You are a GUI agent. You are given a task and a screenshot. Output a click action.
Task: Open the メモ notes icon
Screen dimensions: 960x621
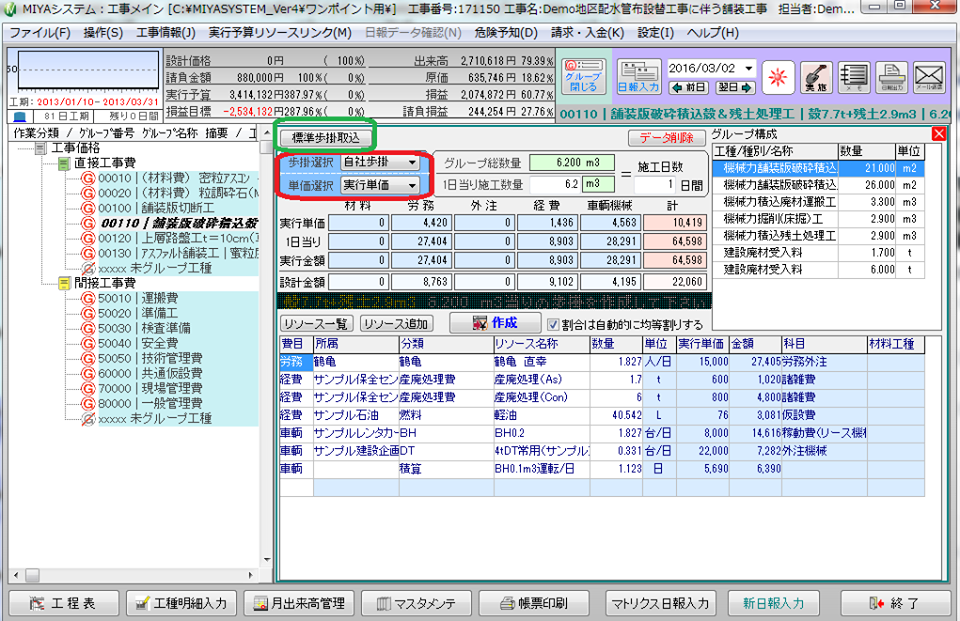[854, 77]
